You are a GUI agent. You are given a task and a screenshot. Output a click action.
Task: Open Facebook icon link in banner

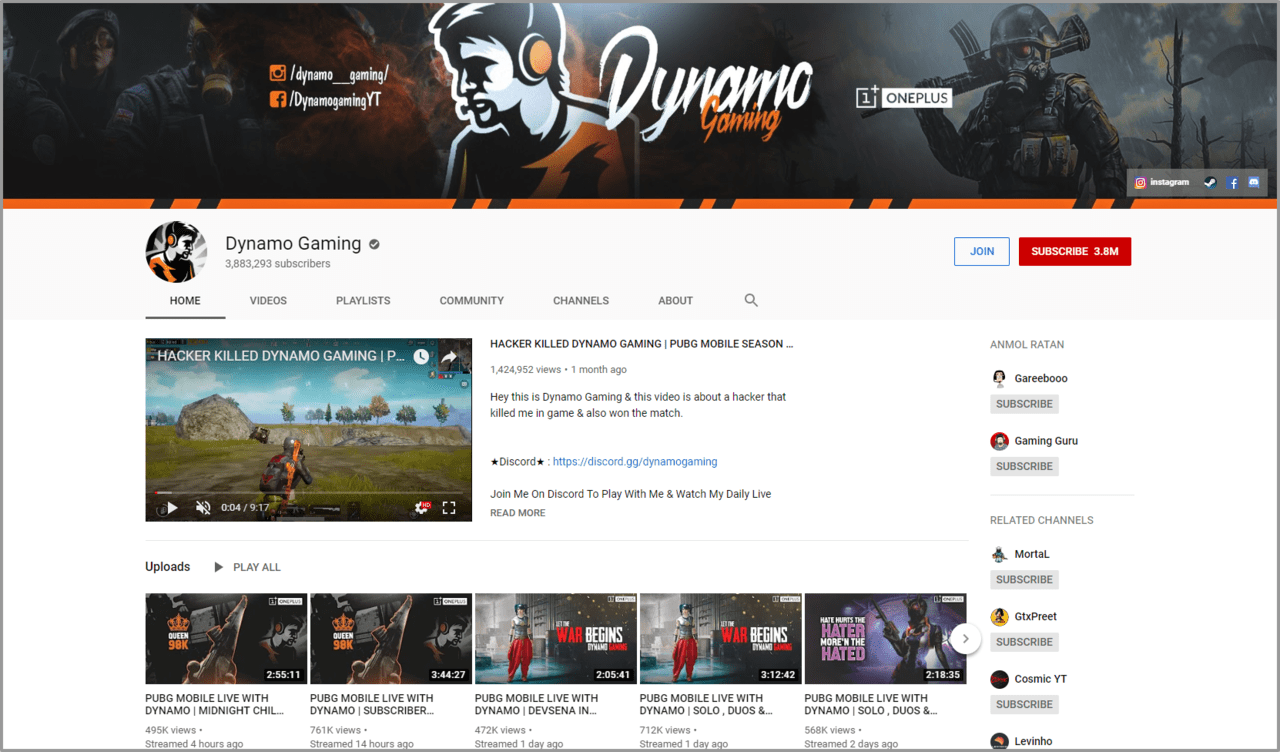click(x=1233, y=183)
